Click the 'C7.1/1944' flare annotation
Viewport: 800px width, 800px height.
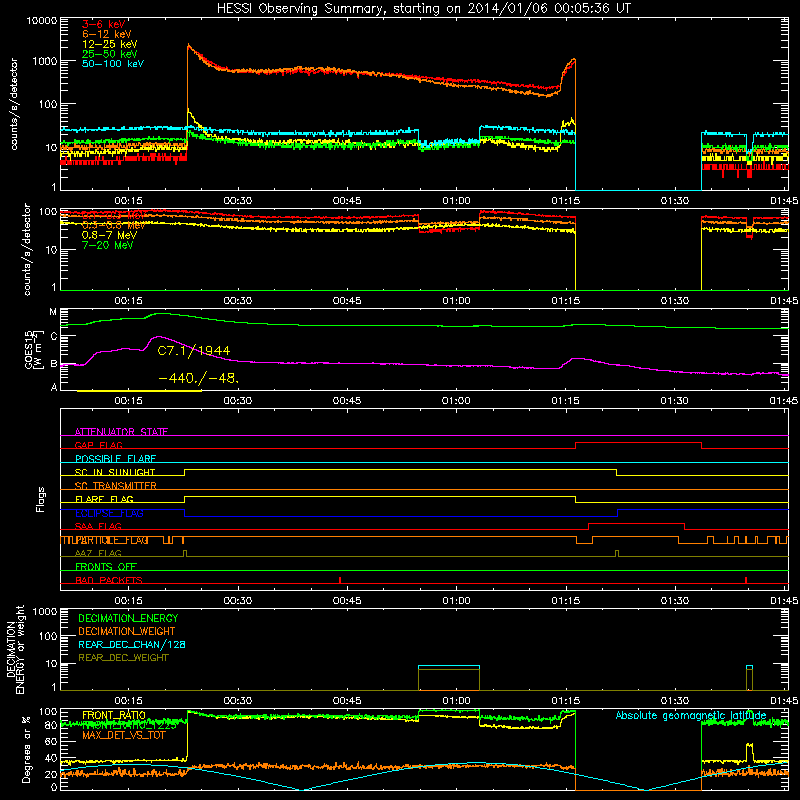(194, 351)
